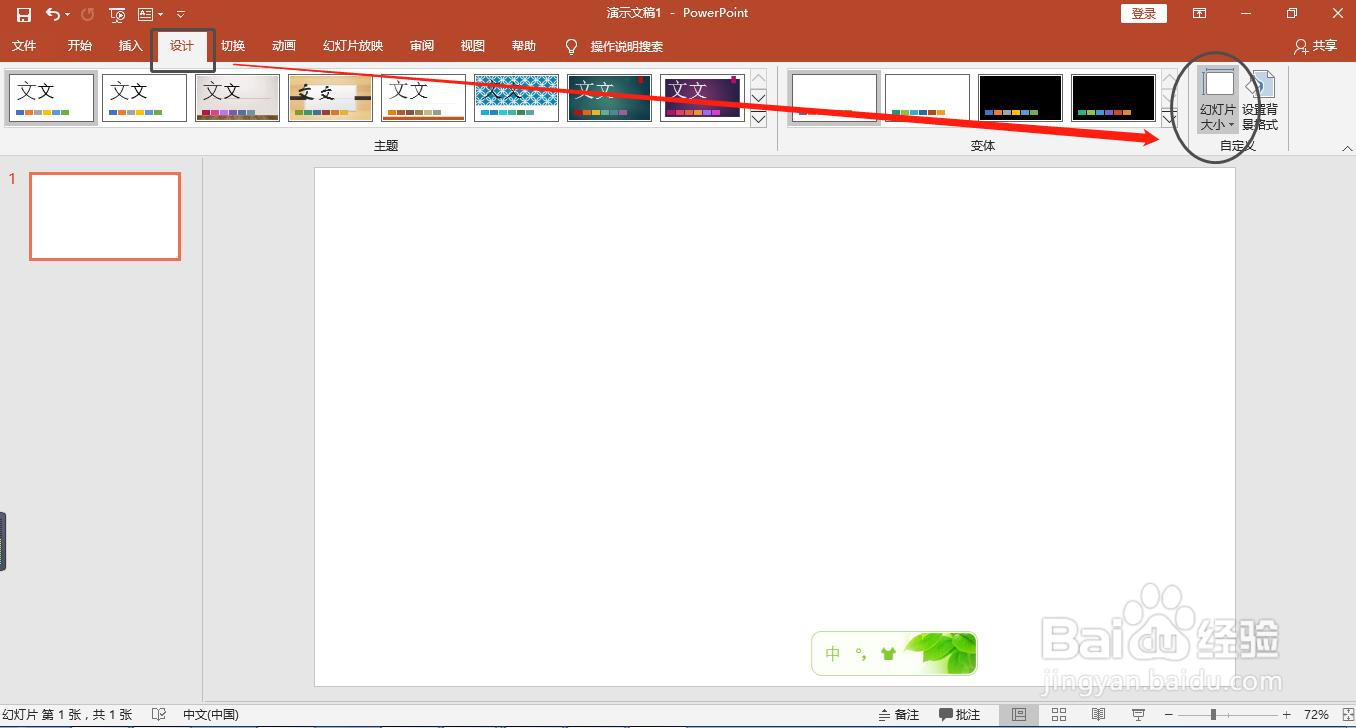Select the second white variant
This screenshot has height=728, width=1356.
coord(928,98)
